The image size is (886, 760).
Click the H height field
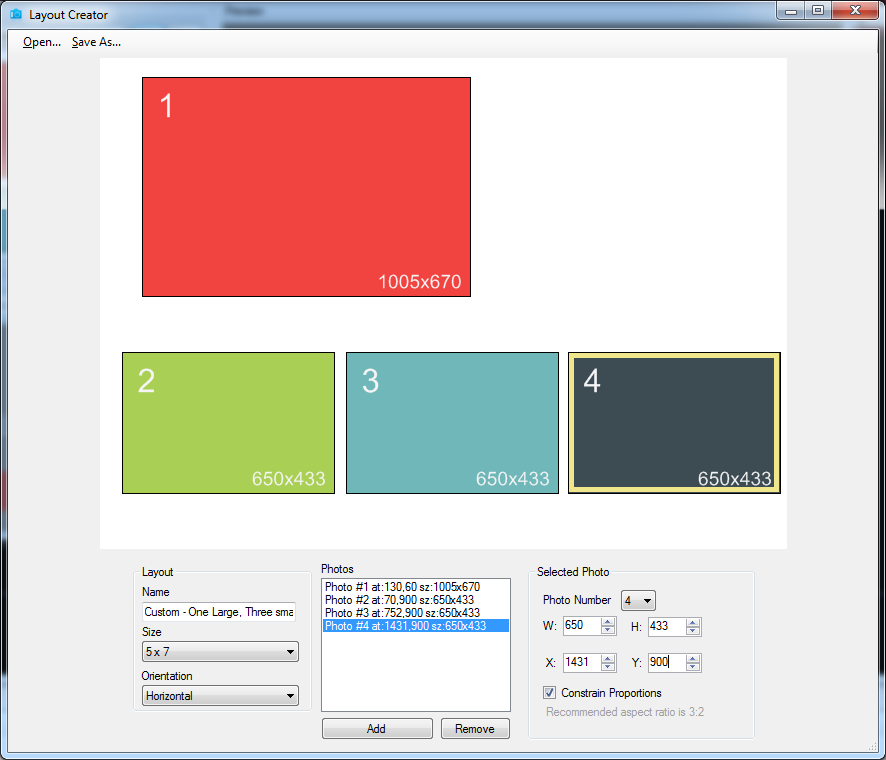pos(667,626)
